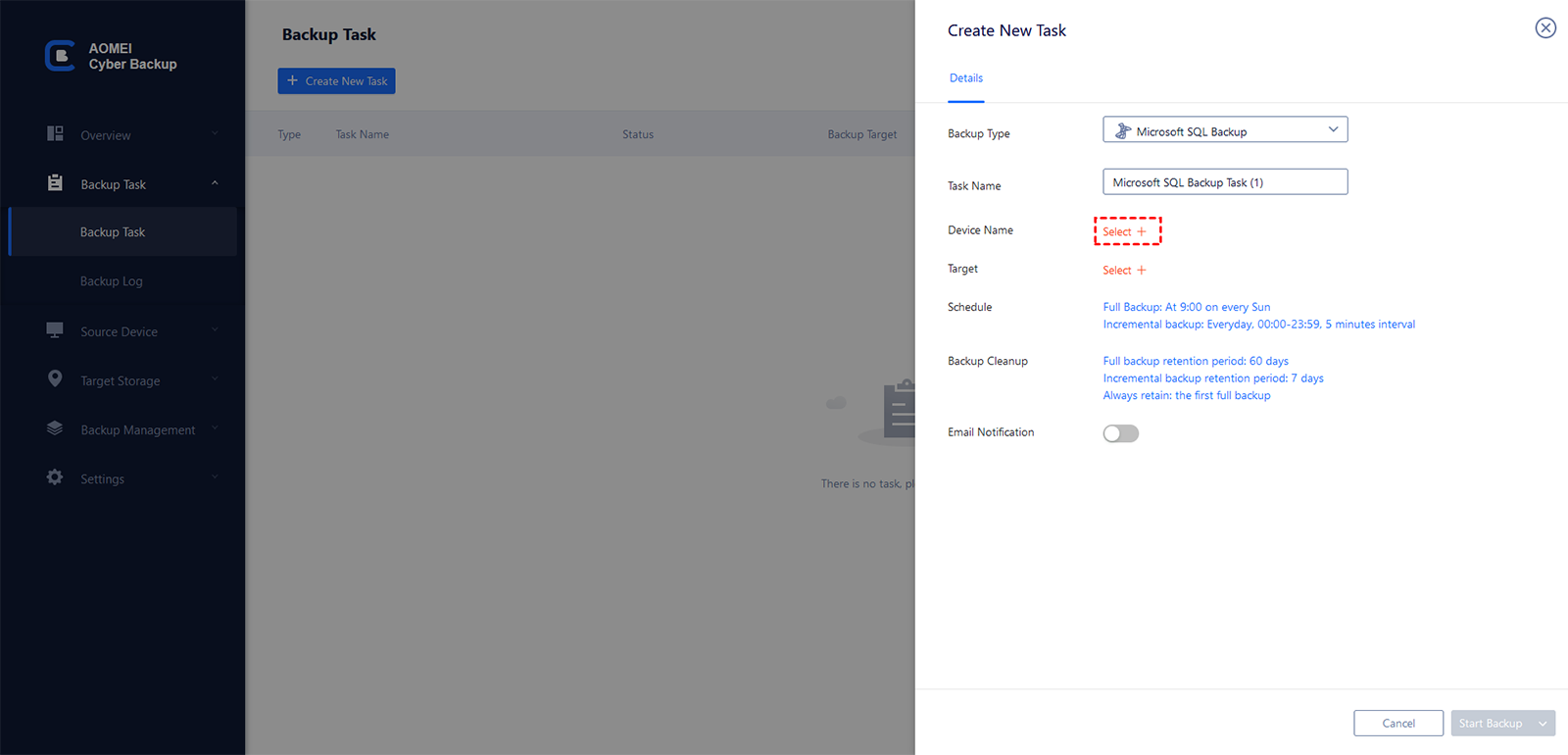Click Select next to Target

point(1124,271)
